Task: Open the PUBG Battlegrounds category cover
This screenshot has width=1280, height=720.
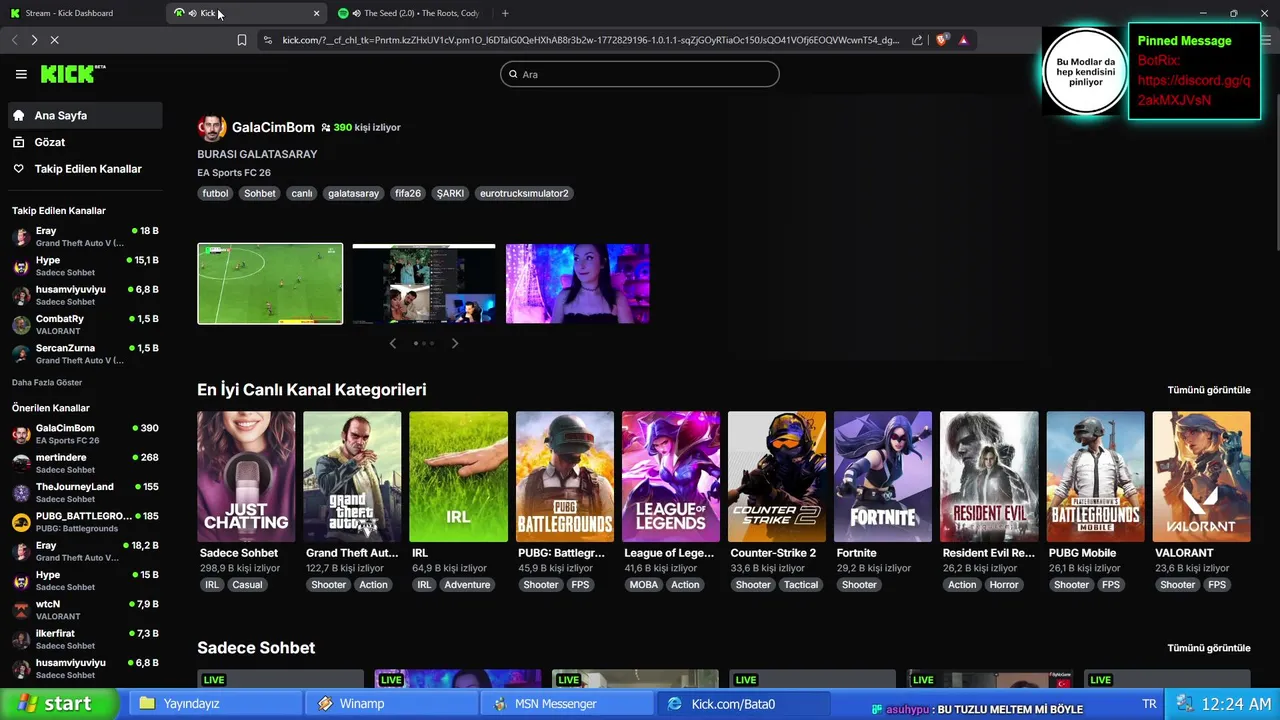Action: click(x=565, y=477)
